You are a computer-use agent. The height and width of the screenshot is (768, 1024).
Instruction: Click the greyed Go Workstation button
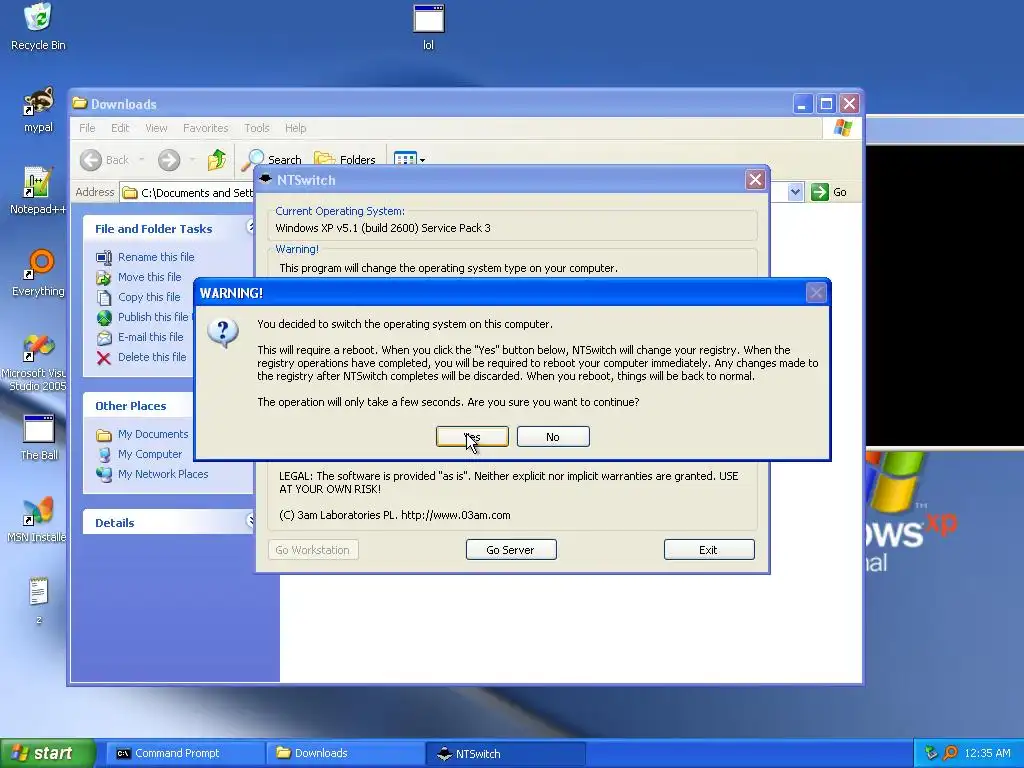pyautogui.click(x=313, y=550)
